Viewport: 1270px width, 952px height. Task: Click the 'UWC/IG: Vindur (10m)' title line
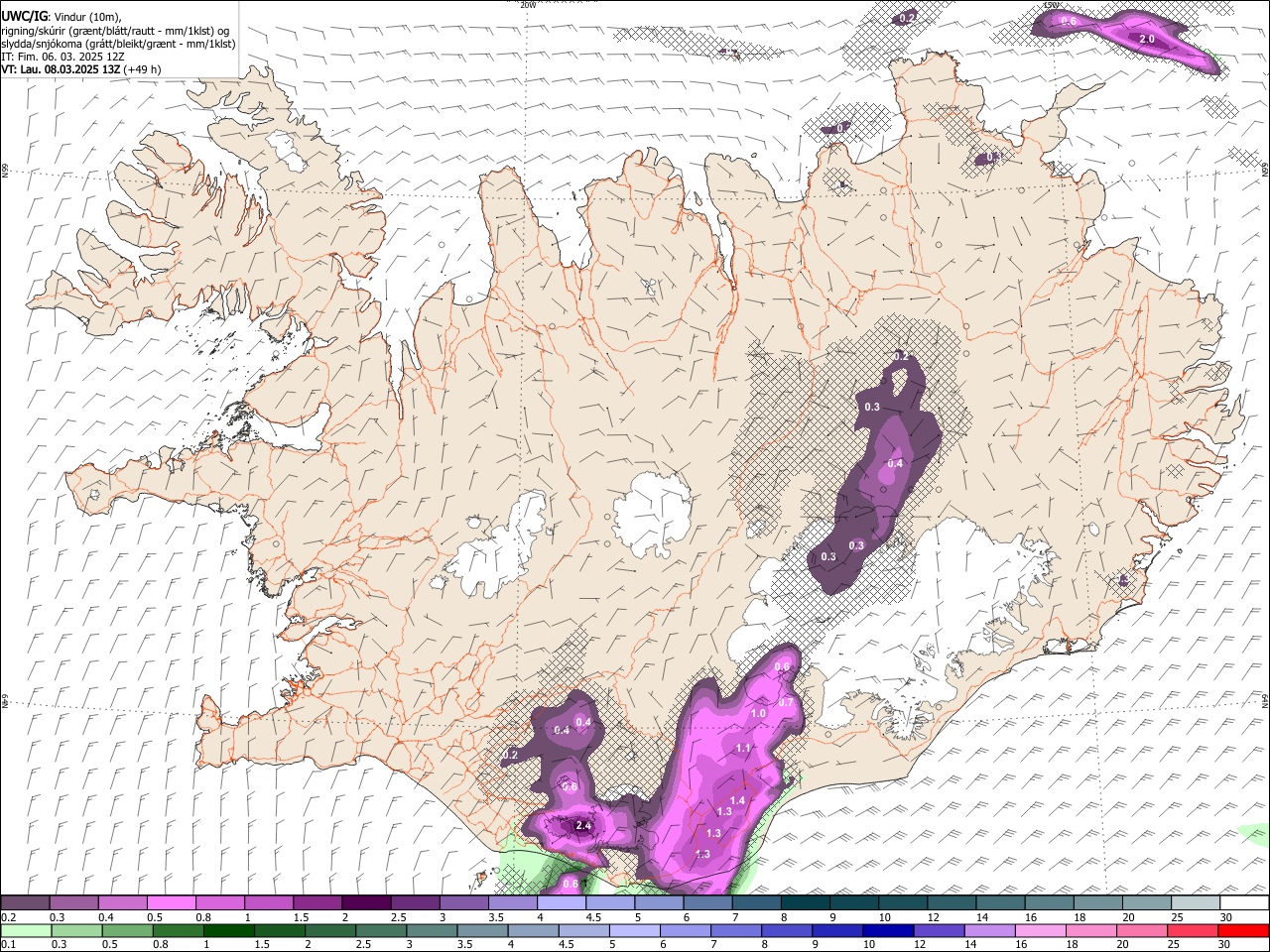click(x=61, y=17)
